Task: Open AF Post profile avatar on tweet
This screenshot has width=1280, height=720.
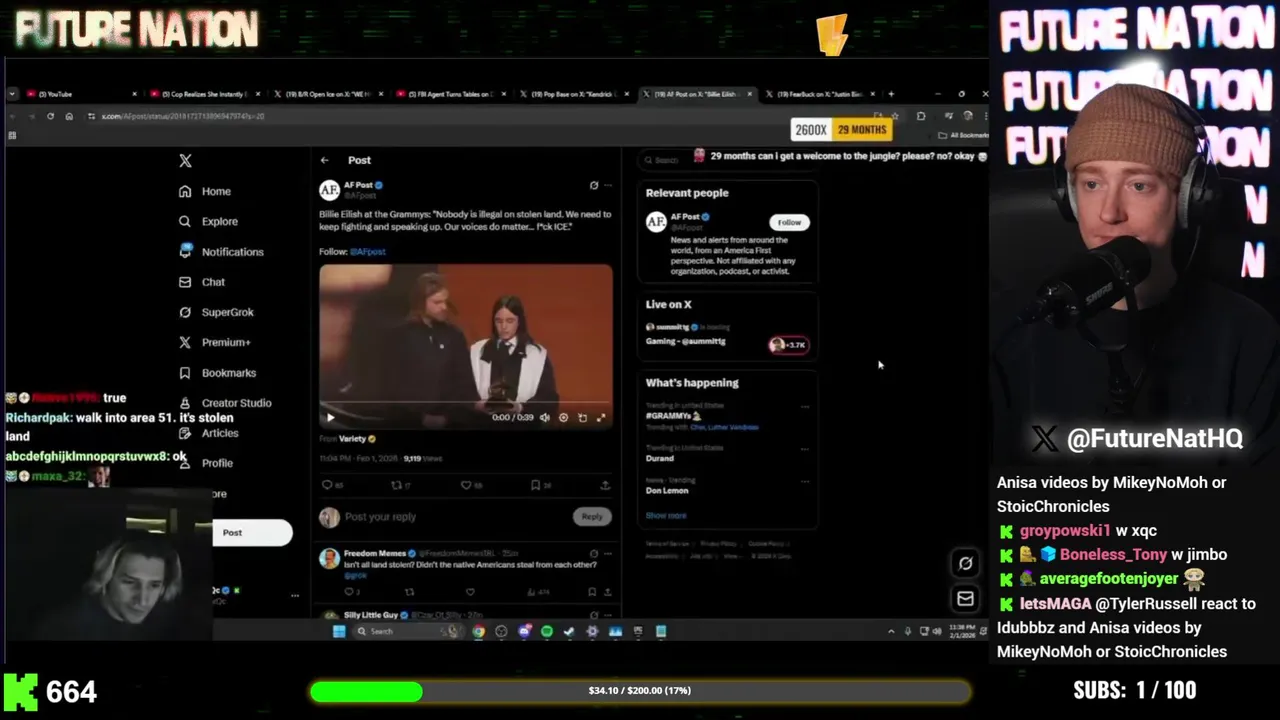Action: (x=329, y=189)
